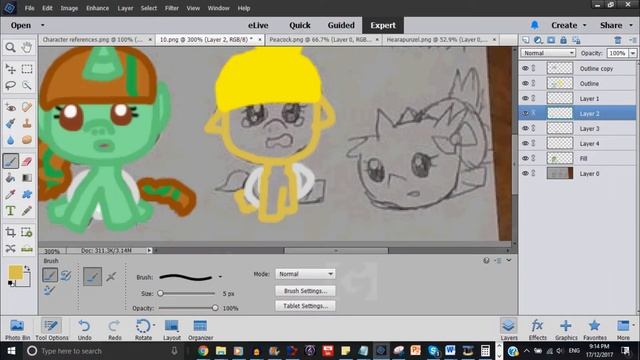Hide the Fill layer
This screenshot has width=640, height=360.
point(525,158)
